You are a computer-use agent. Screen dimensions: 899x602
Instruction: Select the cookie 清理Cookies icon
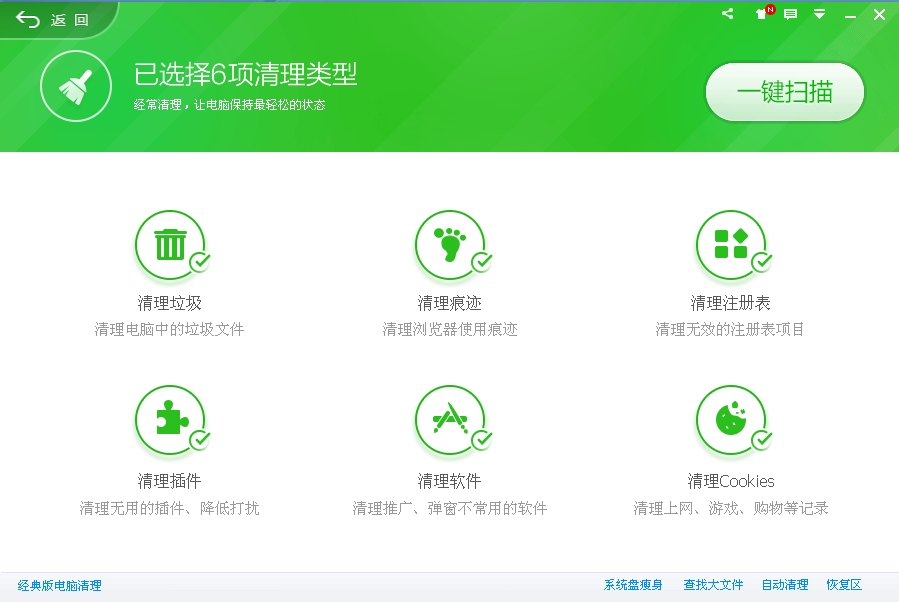point(730,420)
